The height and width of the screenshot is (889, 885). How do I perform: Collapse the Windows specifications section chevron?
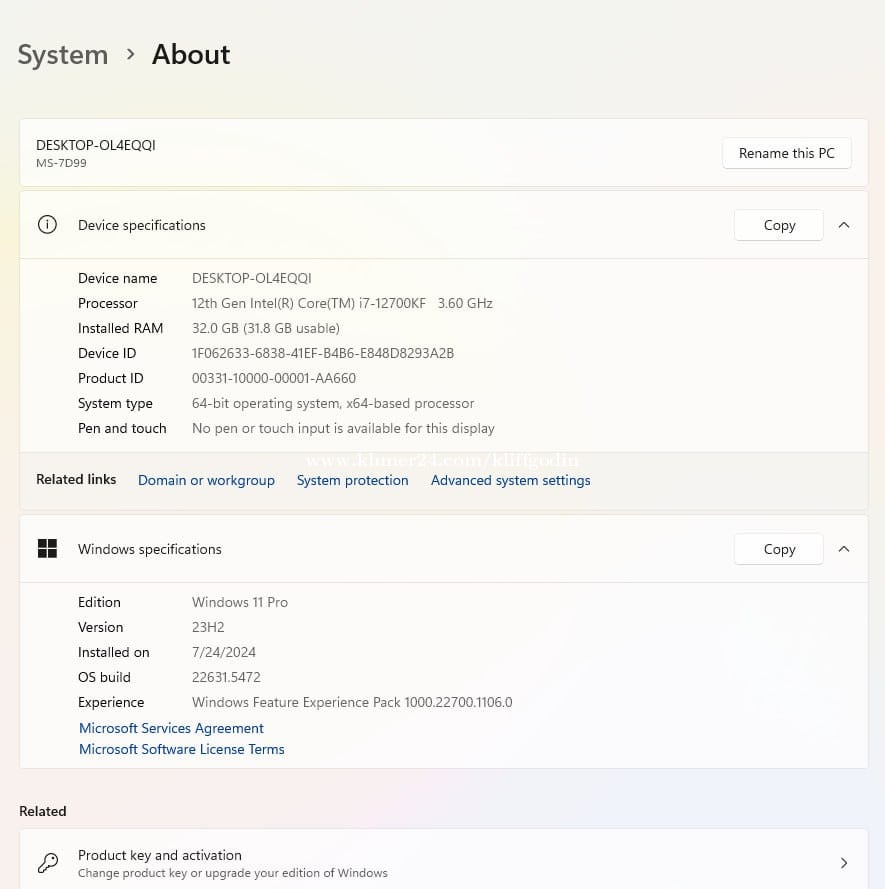(844, 549)
